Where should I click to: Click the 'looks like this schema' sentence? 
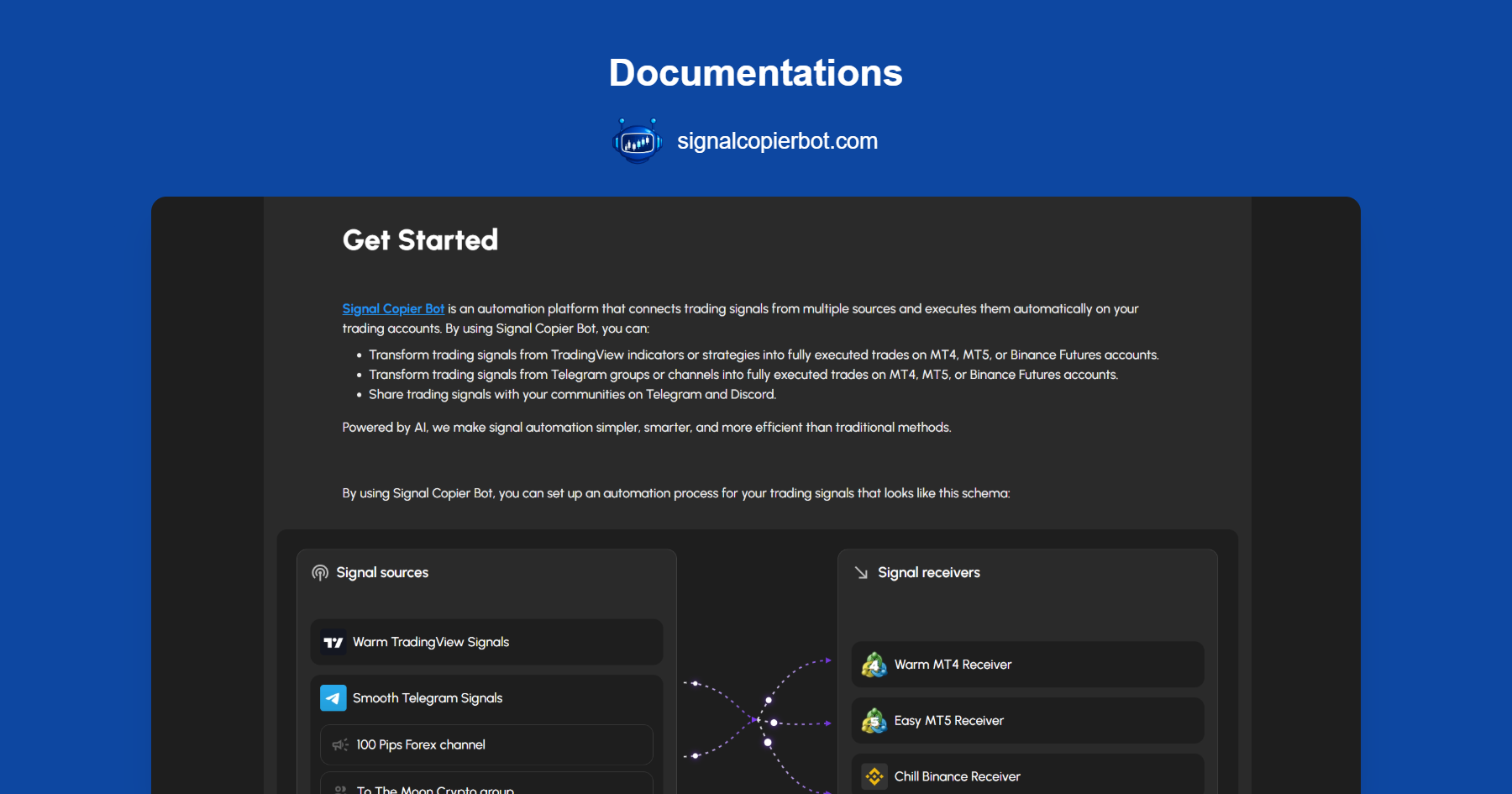point(676,493)
